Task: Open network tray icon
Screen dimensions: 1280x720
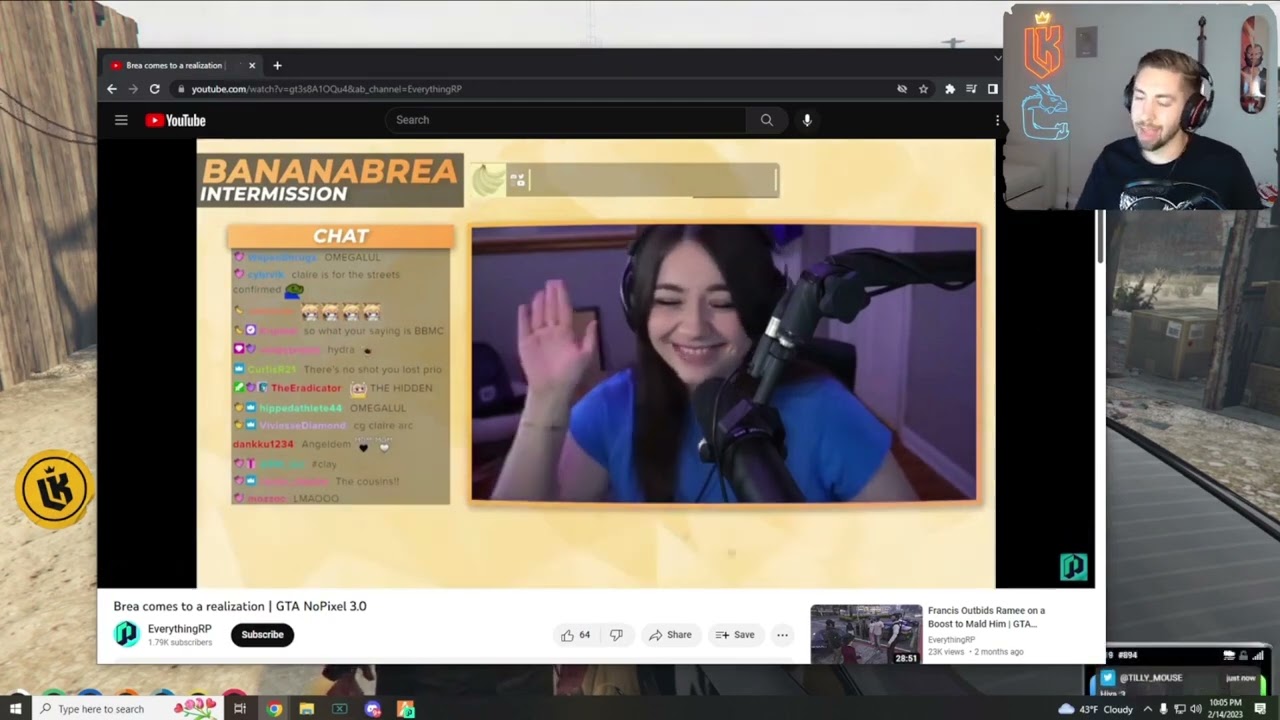Action: click(x=1180, y=709)
